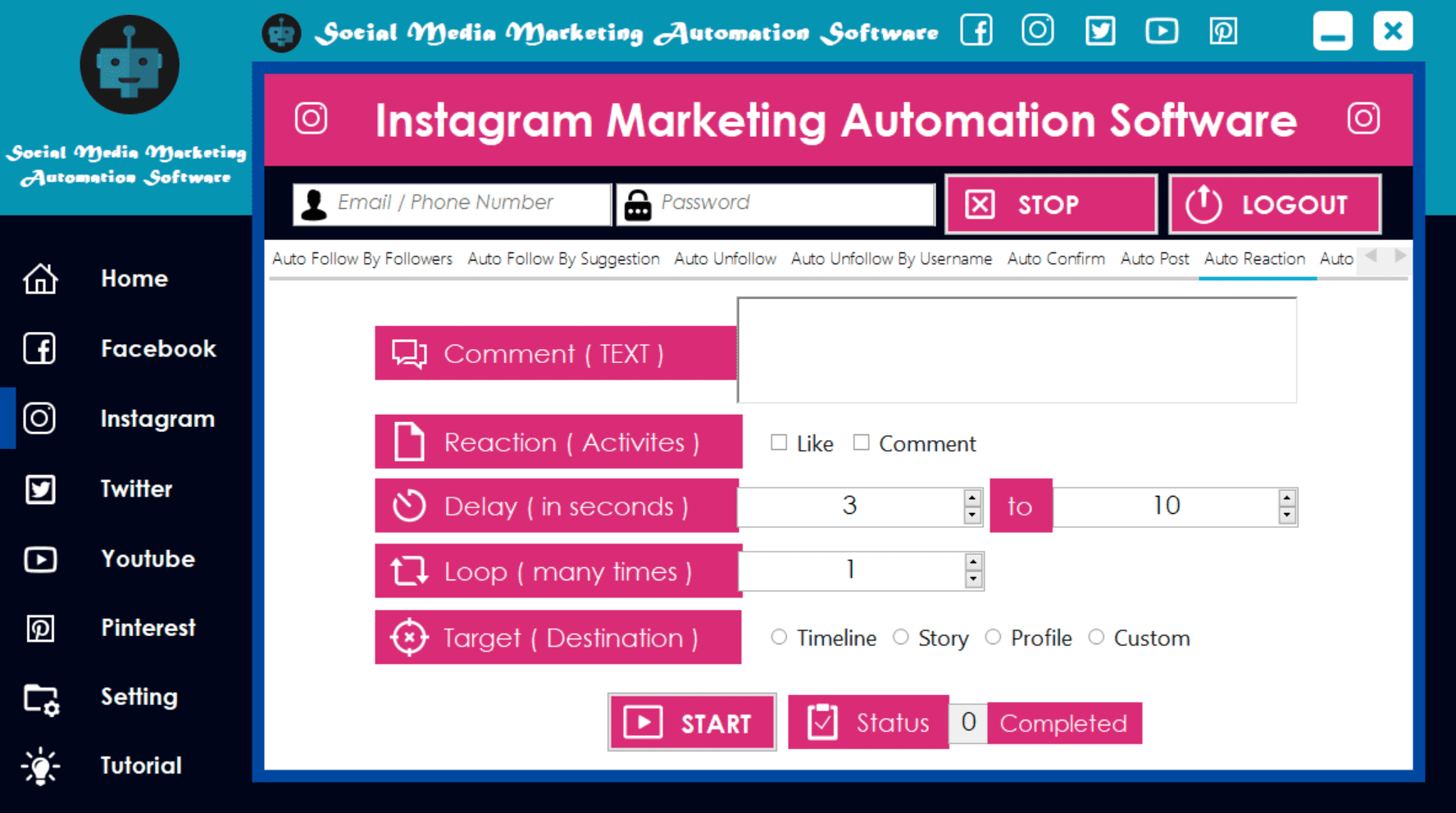Viewport: 1456px width, 813px height.
Task: Click the Instagram icon left of the banner title
Action: pos(312,119)
